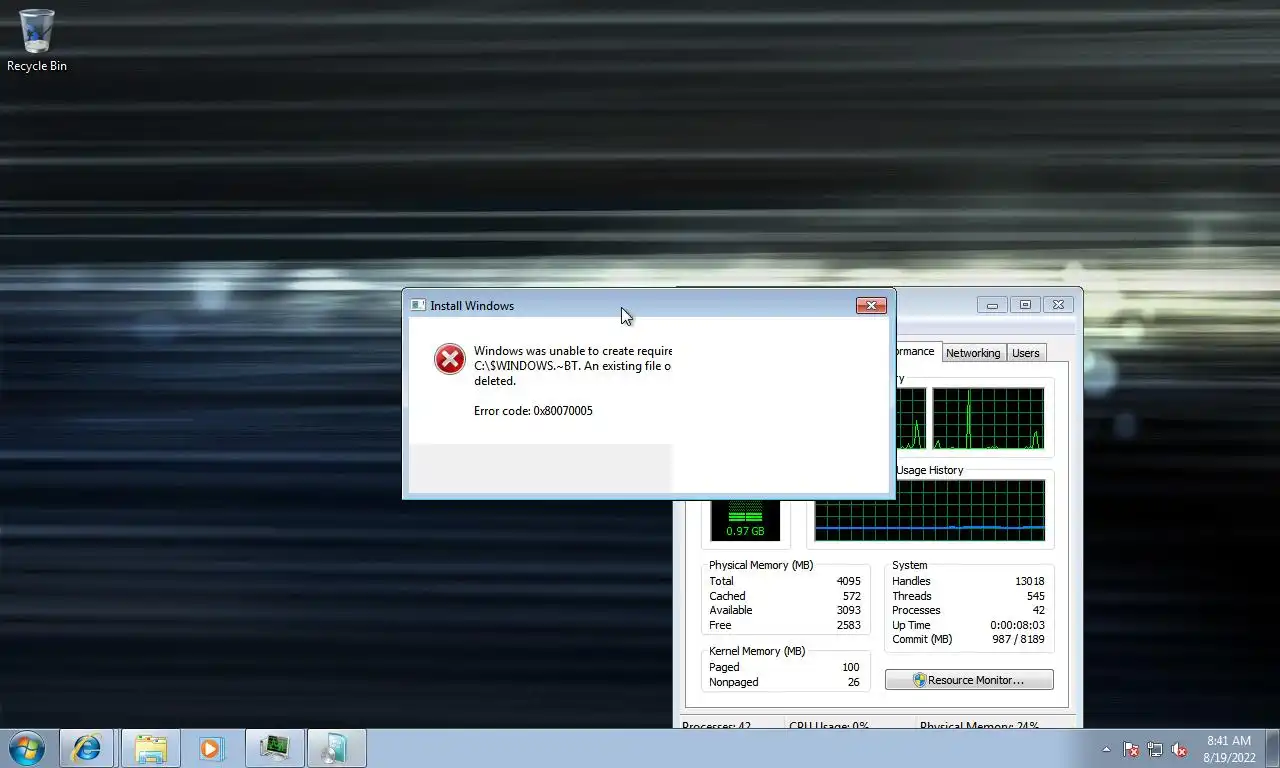Click the 'C:\$WINDOWS.~BT' path text
1280x768 pixels.
[x=526, y=366]
